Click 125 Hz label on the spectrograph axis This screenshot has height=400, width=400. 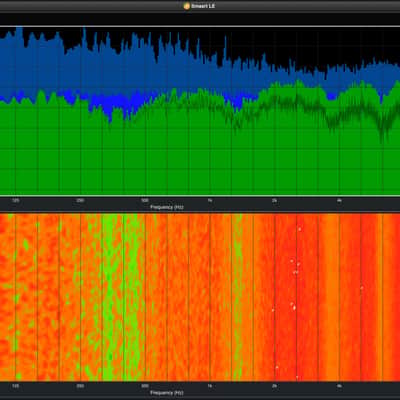click(15, 386)
